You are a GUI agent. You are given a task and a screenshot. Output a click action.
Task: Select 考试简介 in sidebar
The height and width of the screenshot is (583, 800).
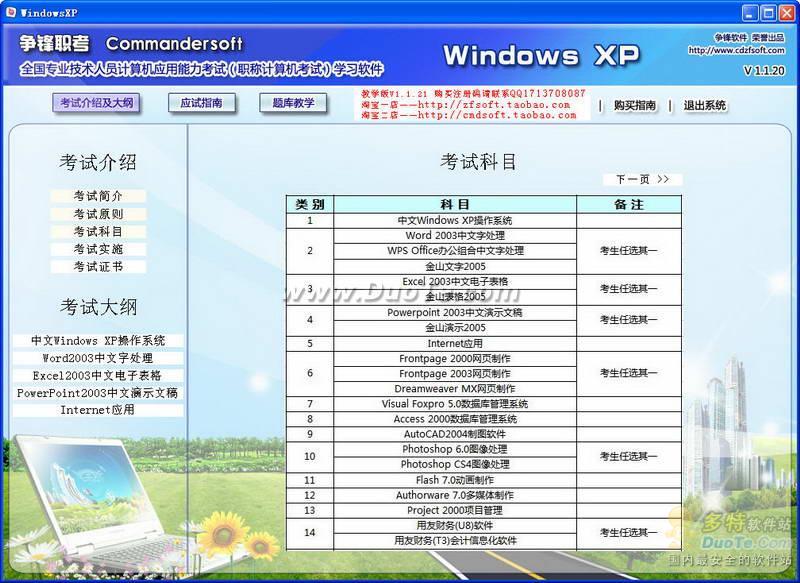click(98, 196)
